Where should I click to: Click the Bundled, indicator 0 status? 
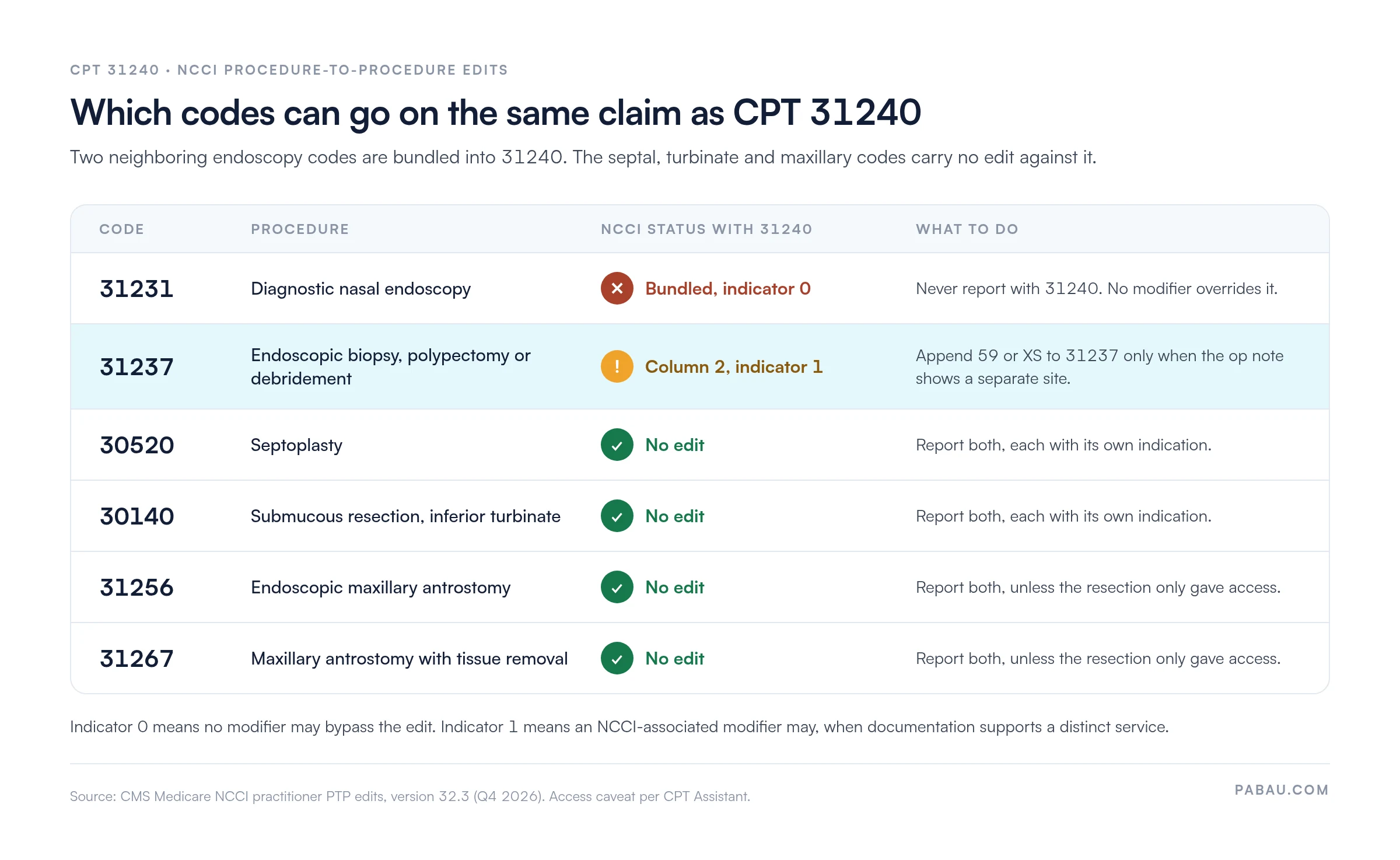point(727,288)
